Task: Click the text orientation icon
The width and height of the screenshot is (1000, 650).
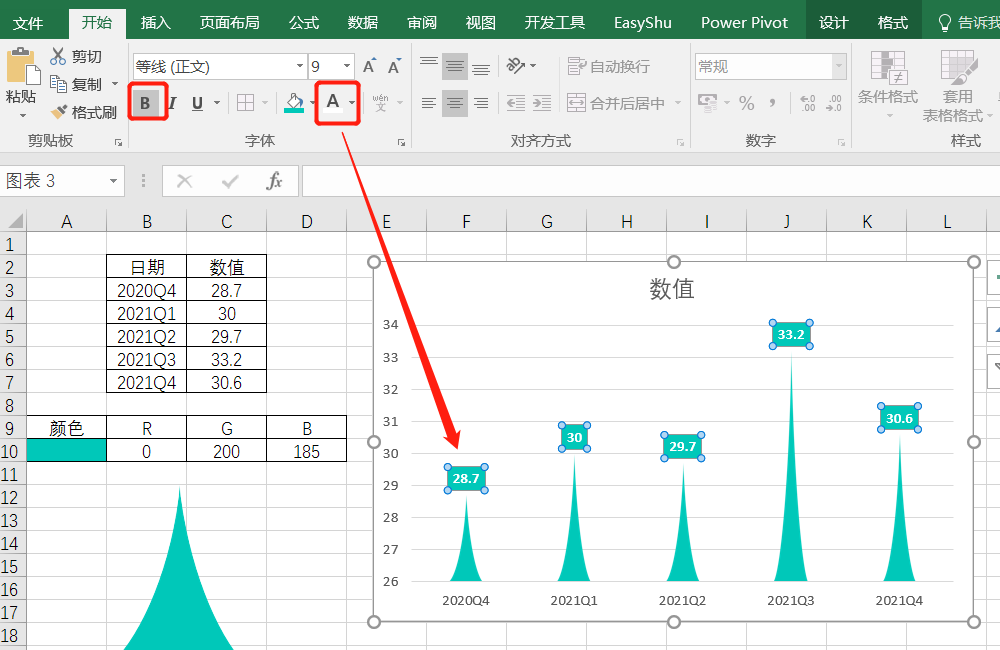Action: 515,66
